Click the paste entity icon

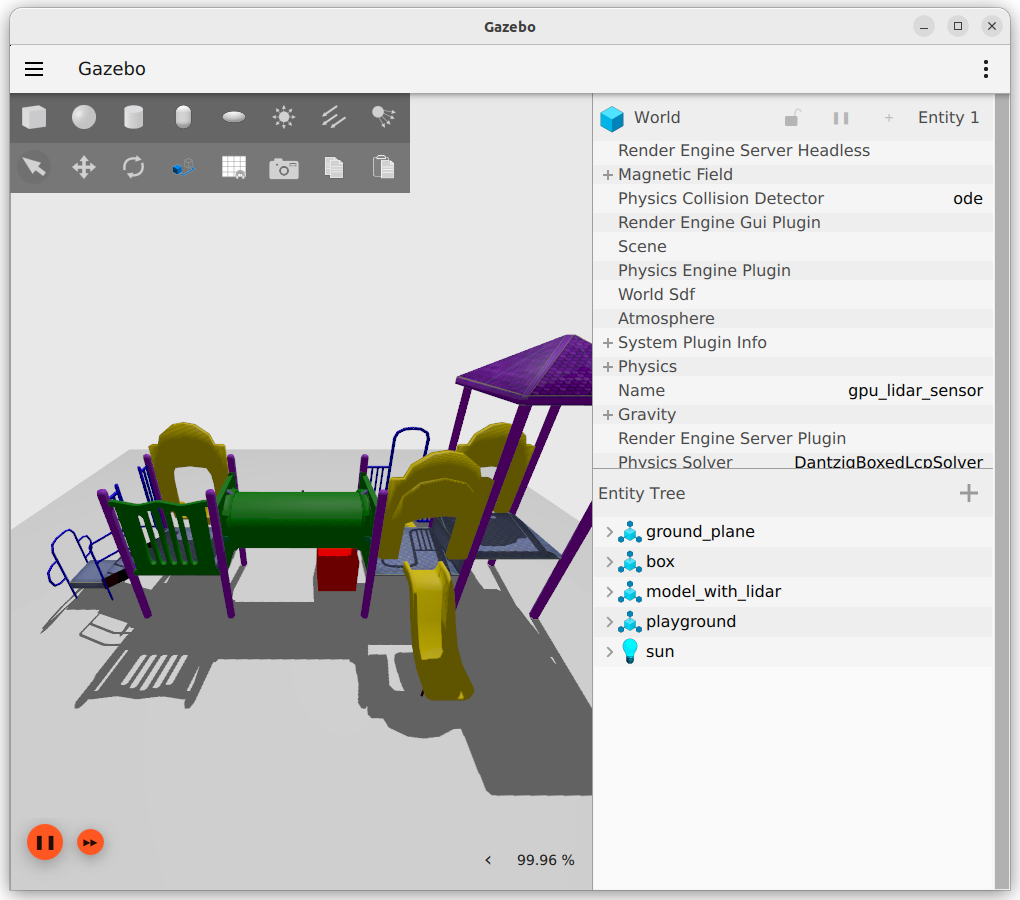pos(383,167)
